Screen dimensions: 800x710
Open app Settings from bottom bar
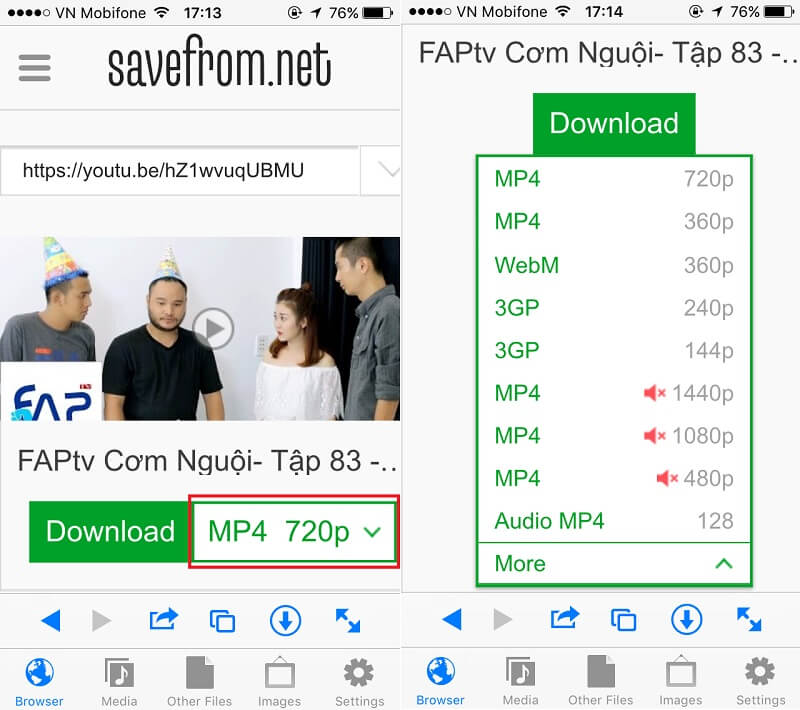[x=359, y=680]
